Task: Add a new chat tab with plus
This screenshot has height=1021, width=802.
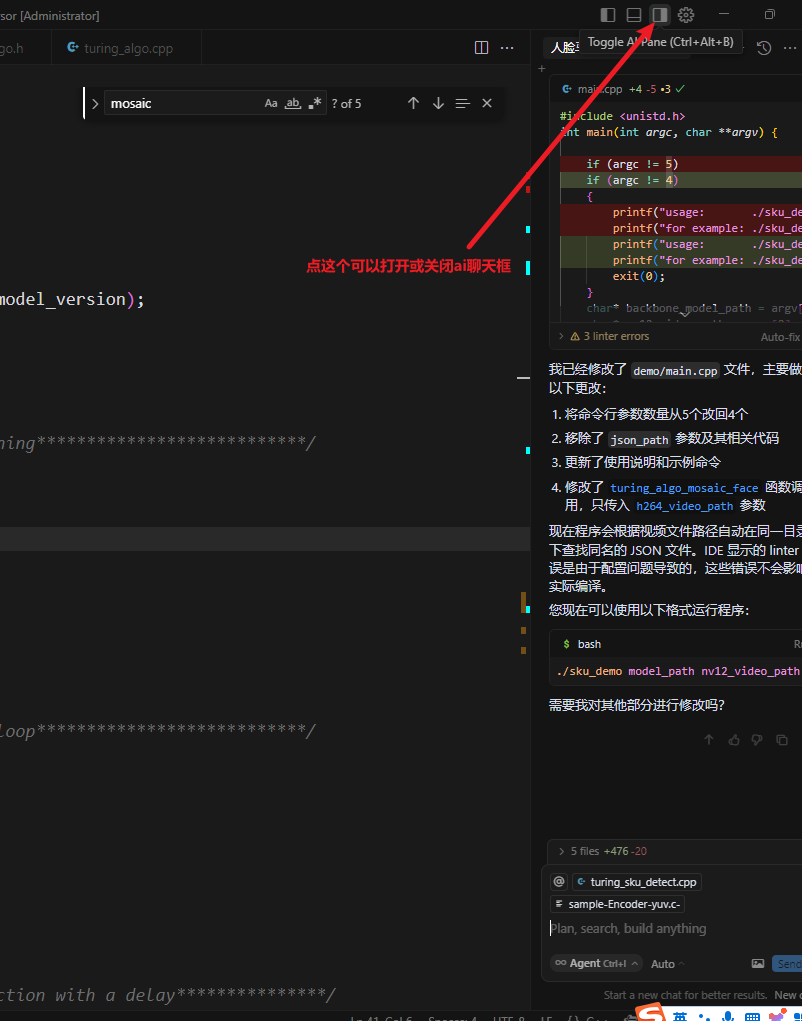Action: [541, 68]
